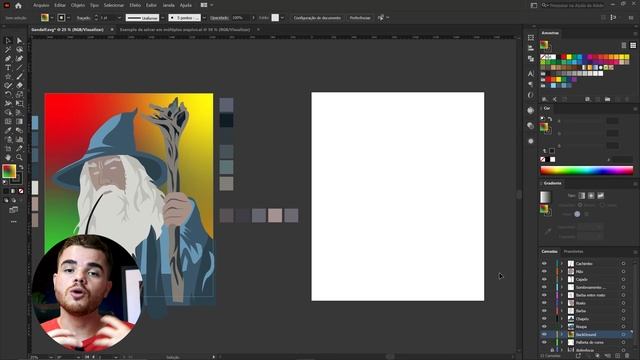Click the Home icon in top bar
The height and width of the screenshot is (360, 640).
(18, 5)
